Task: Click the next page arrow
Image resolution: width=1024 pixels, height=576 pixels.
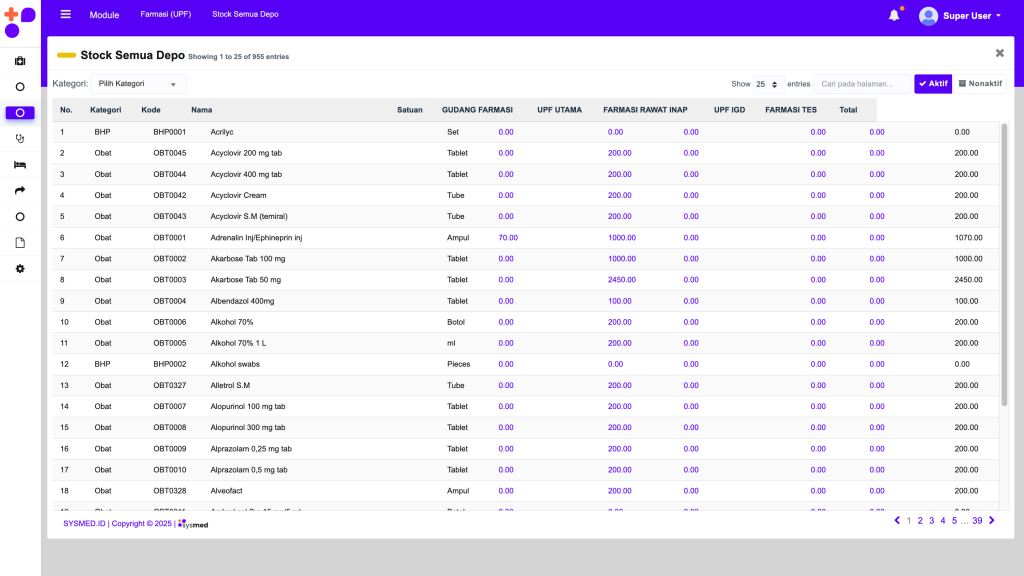Action: click(991, 521)
